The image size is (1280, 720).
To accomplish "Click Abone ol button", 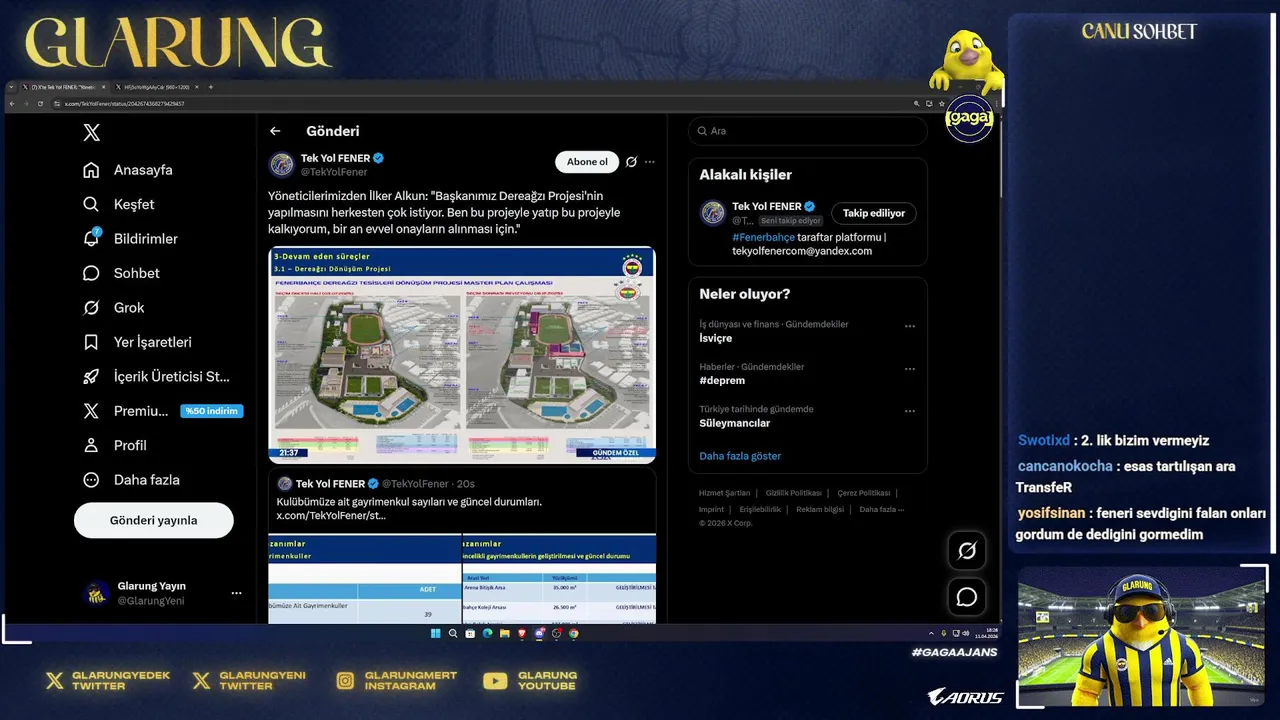I will [587, 162].
